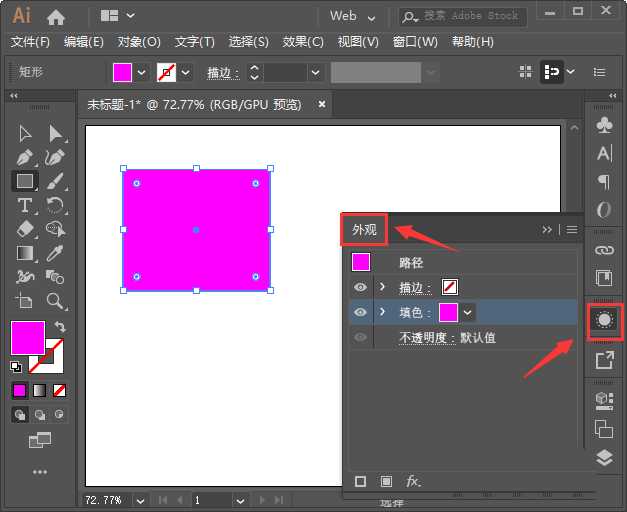
Task: Toggle visibility of opacity (不透明度) row
Action: point(360,338)
